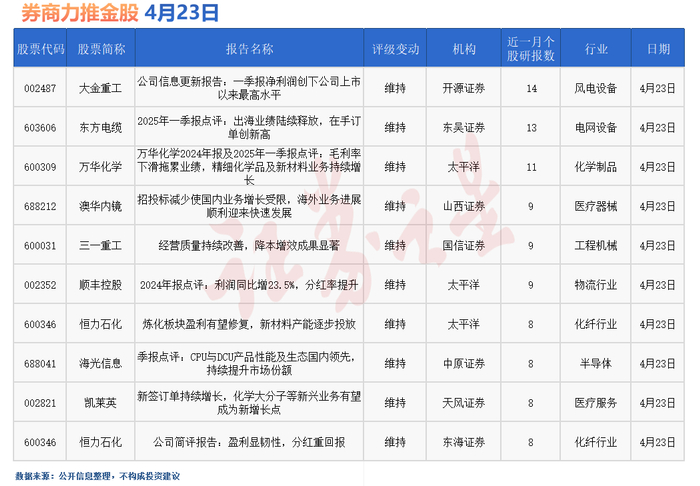Click stock name 顺丰控股
Screen dimensions: 700x486
click(100, 285)
